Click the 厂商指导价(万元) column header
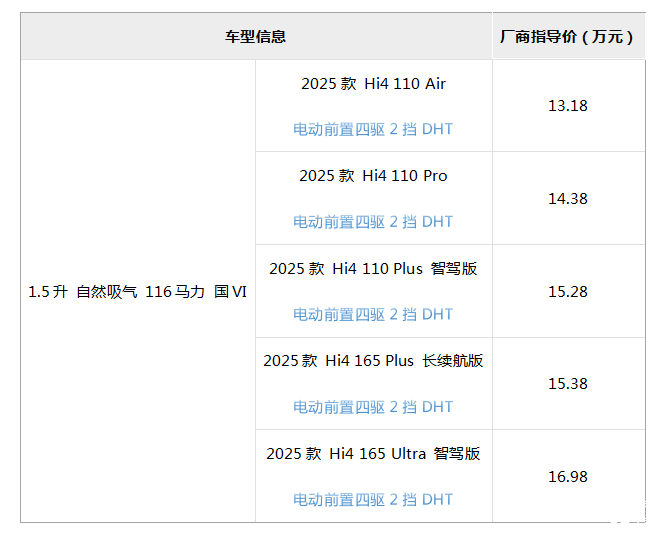The image size is (660, 536). [x=567, y=37]
